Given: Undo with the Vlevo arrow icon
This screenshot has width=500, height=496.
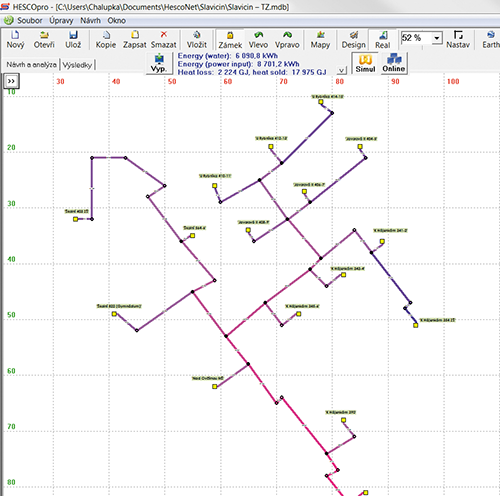Looking at the screenshot, I should tap(258, 40).
